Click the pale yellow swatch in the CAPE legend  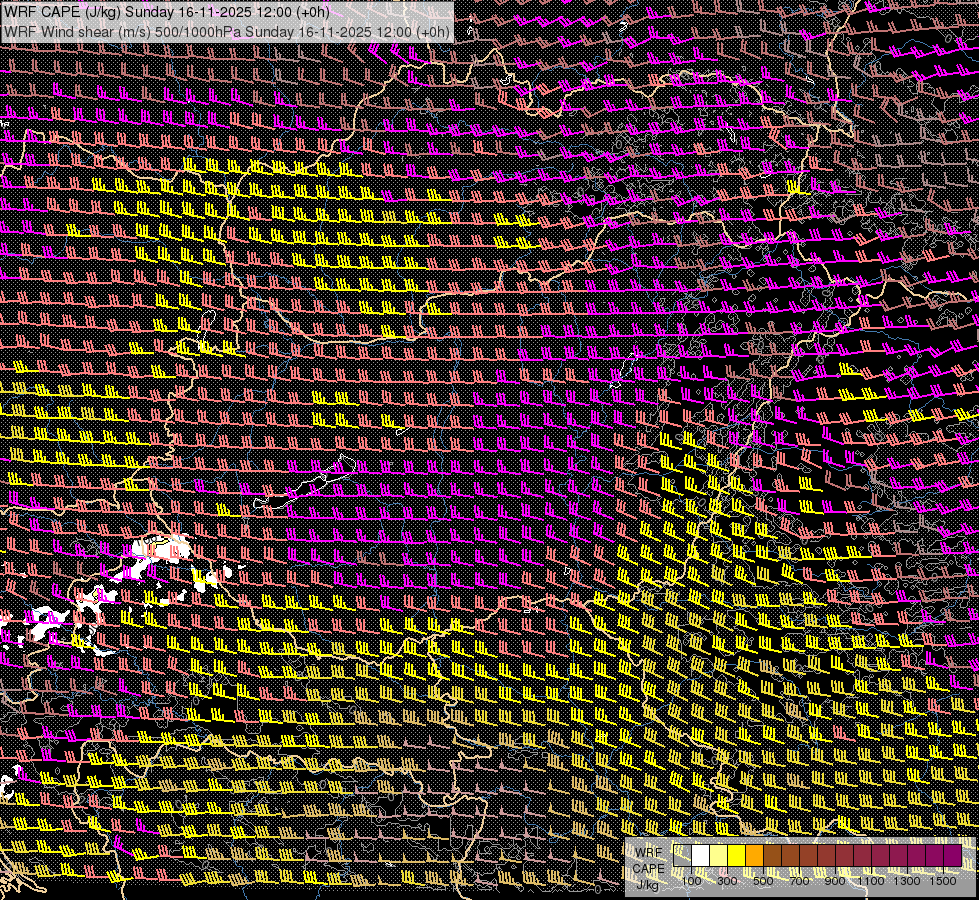[x=719, y=856]
